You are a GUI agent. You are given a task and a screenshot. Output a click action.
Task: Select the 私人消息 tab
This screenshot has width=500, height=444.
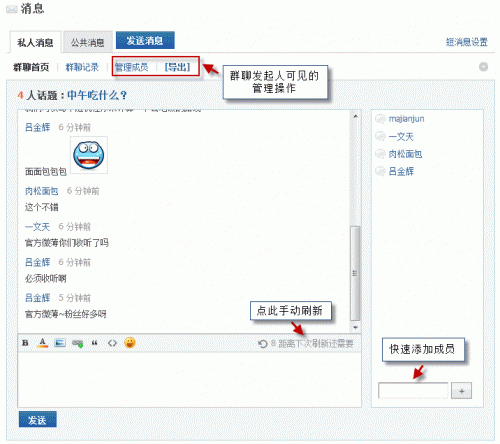[x=35, y=42]
